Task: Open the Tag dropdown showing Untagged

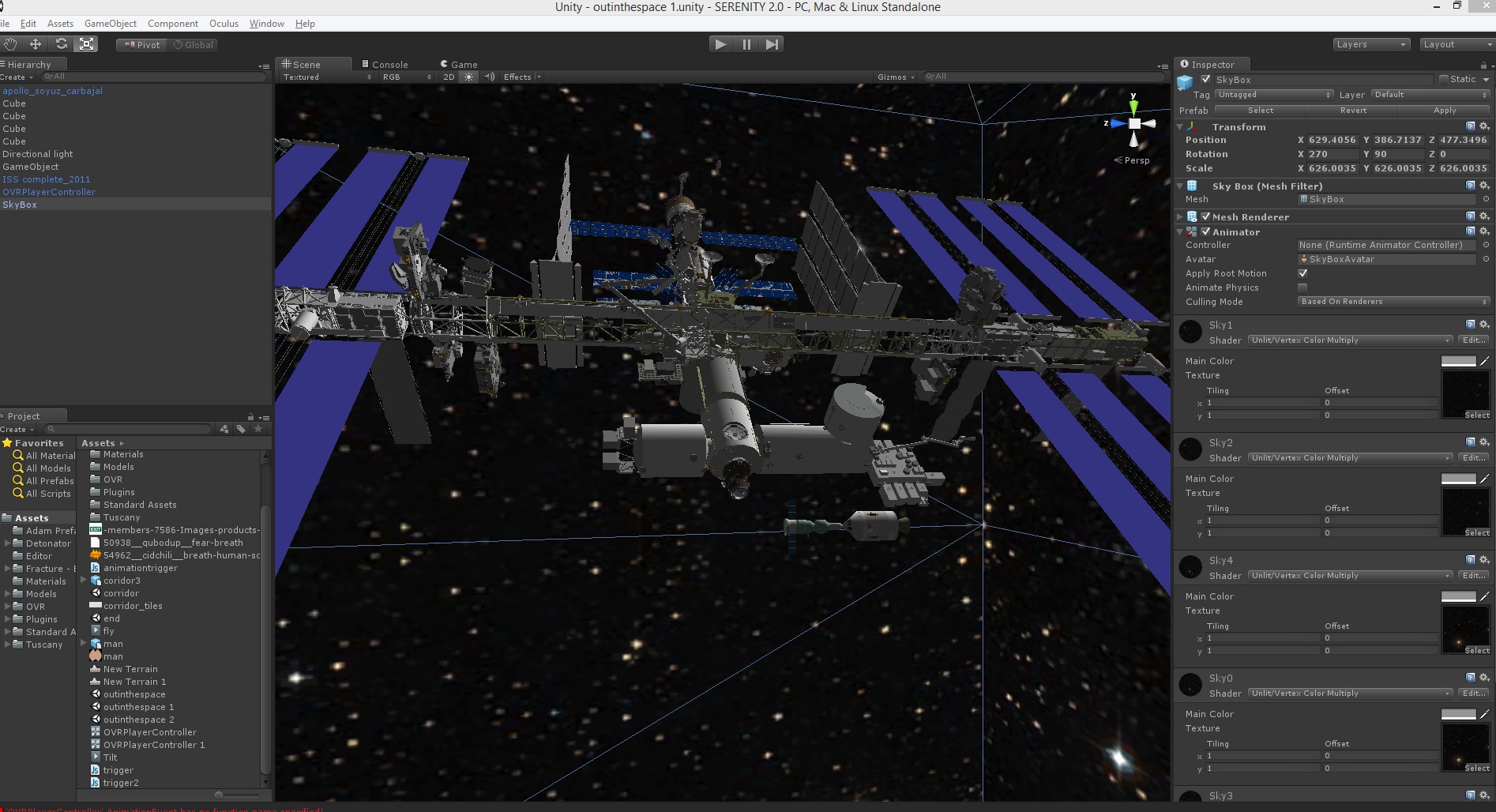Action: [x=1274, y=95]
